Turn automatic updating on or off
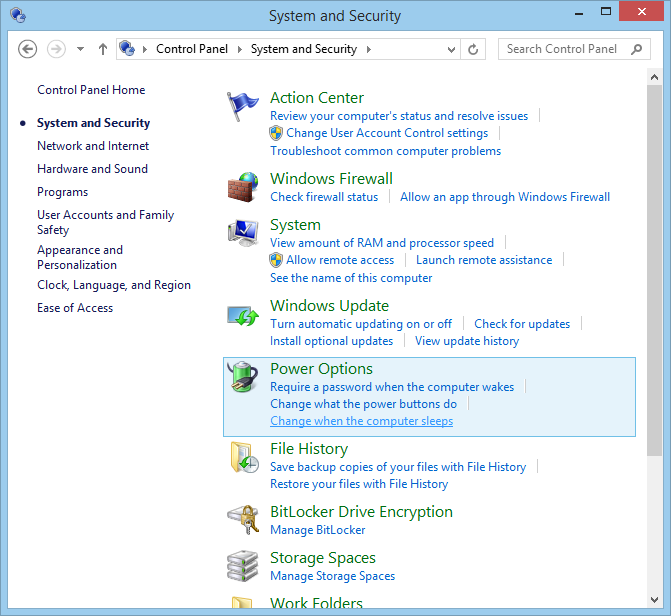 point(361,324)
